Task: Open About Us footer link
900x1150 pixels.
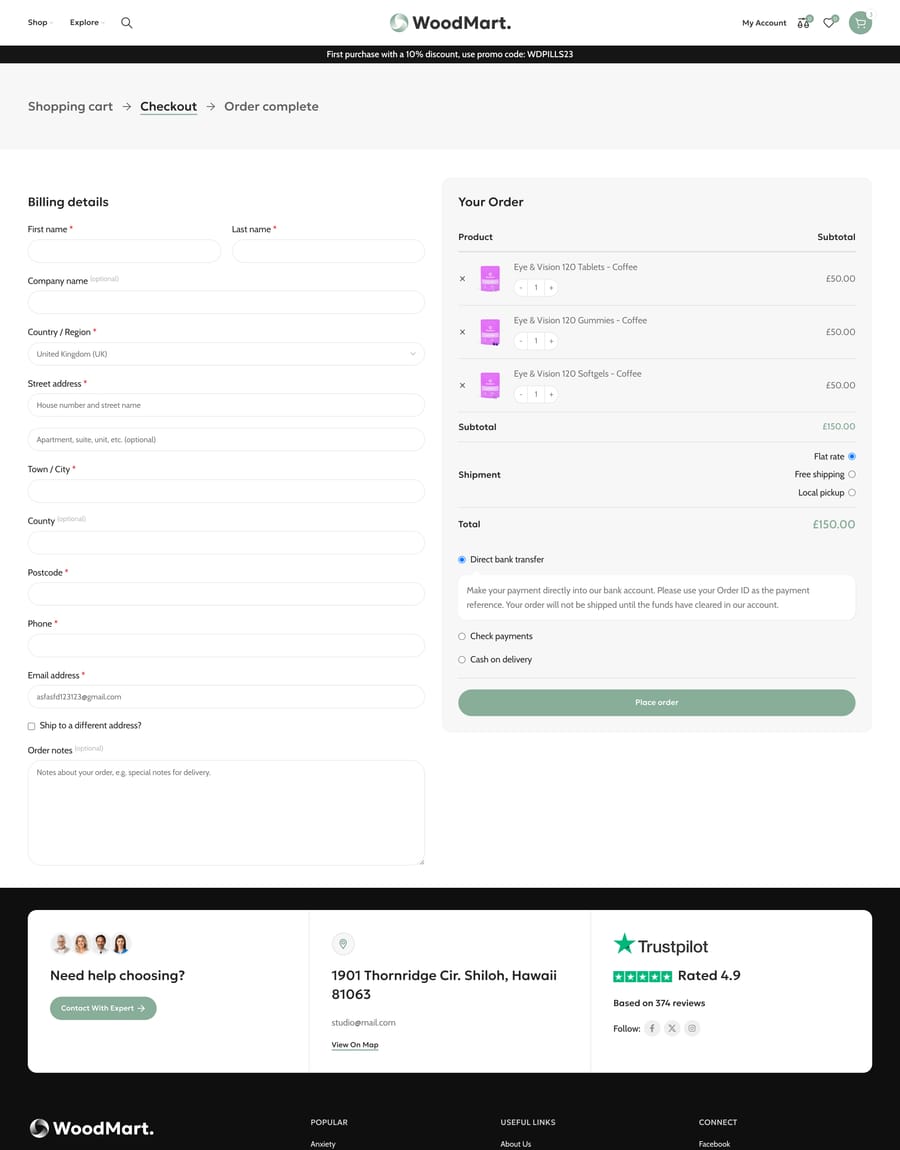Action: 516,1143
